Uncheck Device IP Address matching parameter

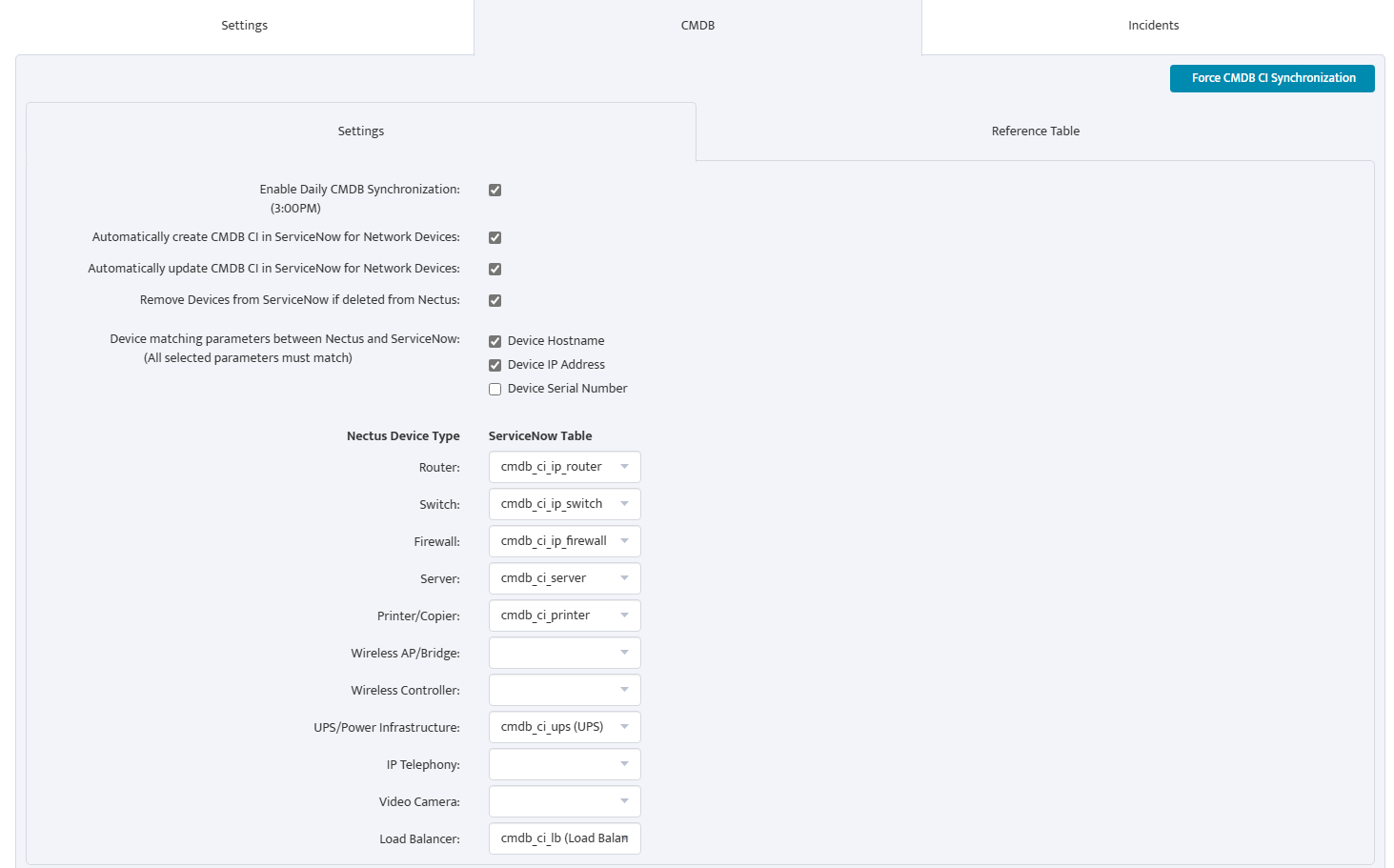[x=495, y=366]
